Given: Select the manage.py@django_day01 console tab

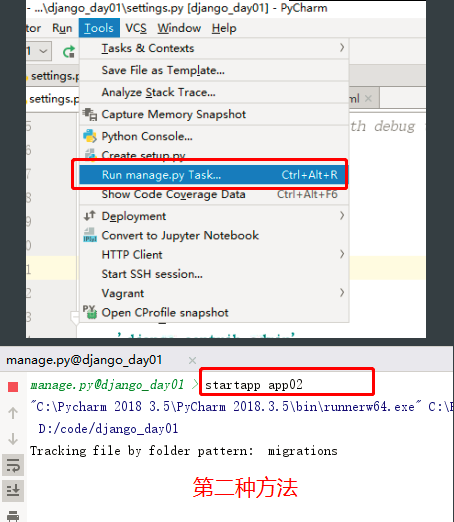Looking at the screenshot, I should point(84,360).
